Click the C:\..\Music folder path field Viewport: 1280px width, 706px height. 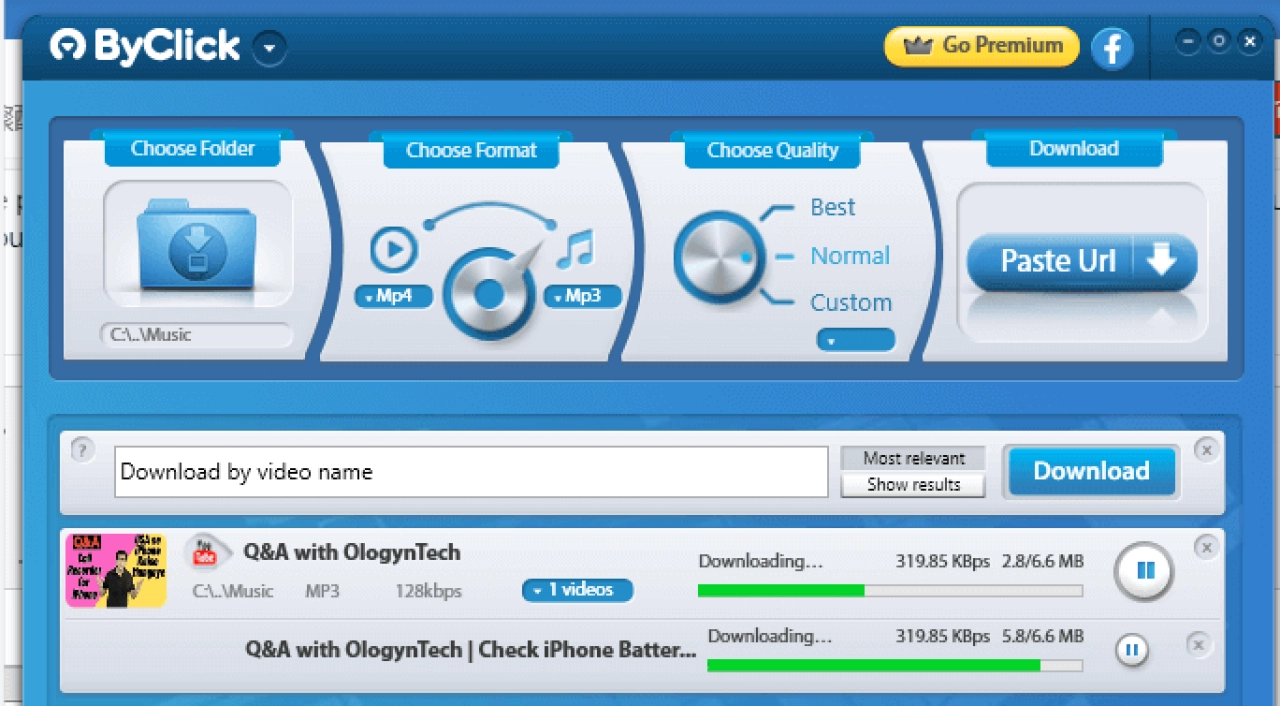click(x=196, y=335)
